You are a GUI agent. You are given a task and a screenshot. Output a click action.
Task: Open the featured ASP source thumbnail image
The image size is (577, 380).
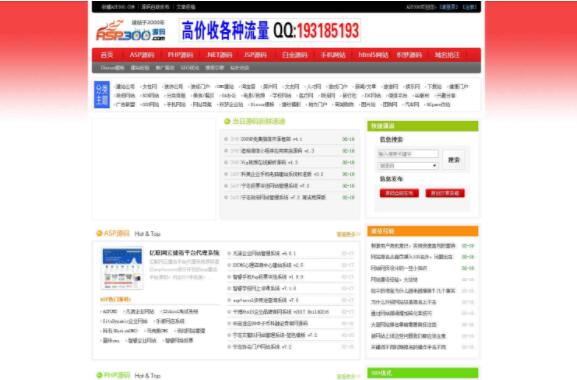point(122,269)
